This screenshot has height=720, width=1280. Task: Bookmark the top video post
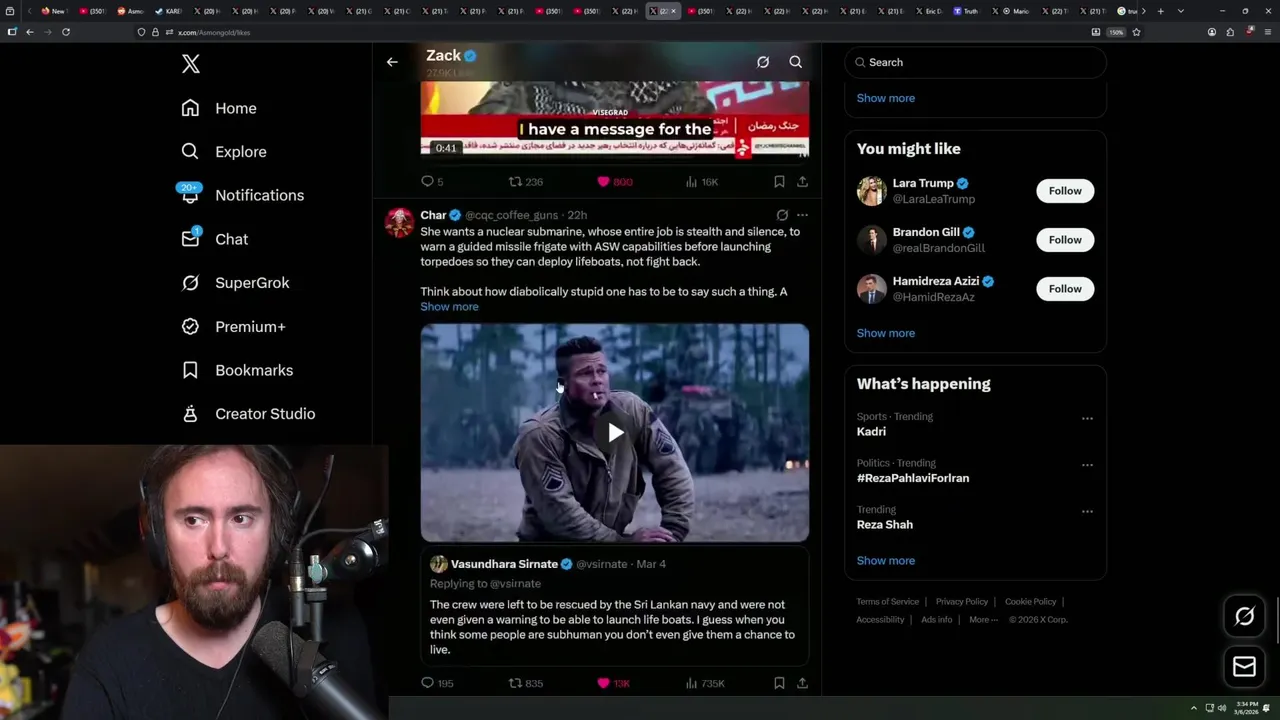pos(779,181)
